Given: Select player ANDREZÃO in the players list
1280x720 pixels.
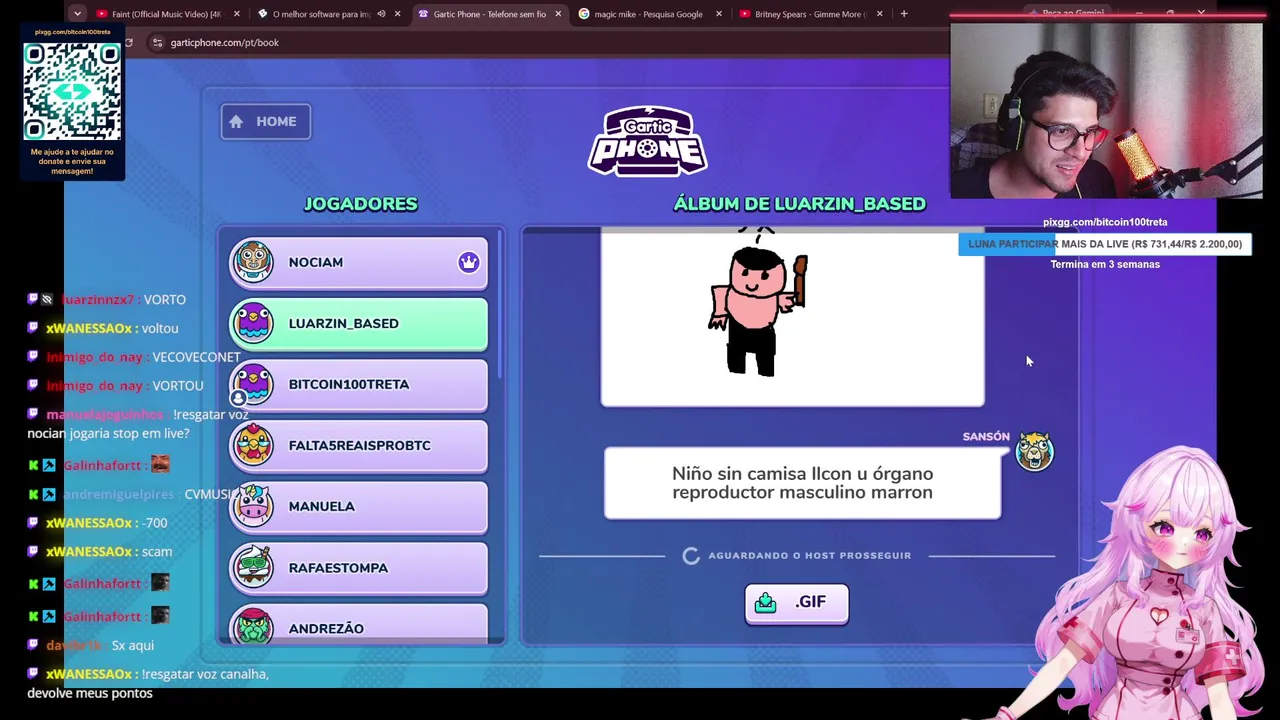Looking at the screenshot, I should tap(358, 625).
